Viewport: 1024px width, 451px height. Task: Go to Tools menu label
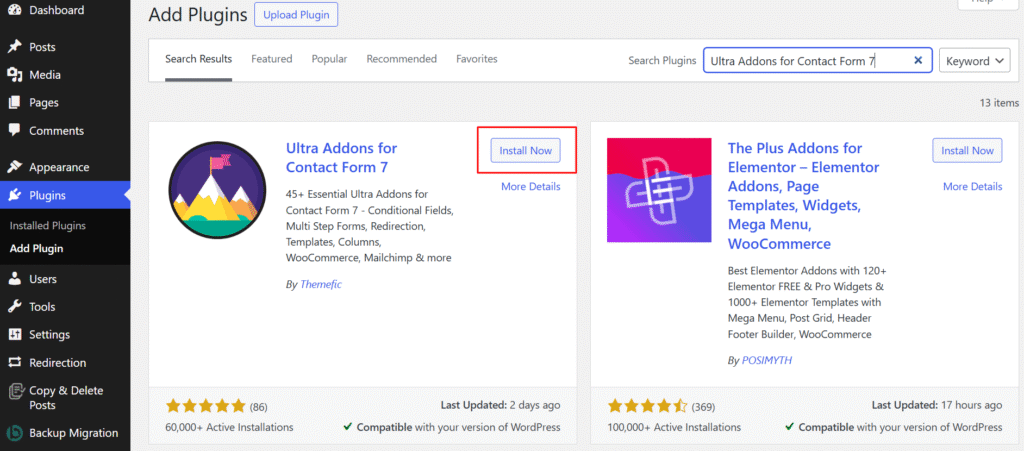[42, 307]
